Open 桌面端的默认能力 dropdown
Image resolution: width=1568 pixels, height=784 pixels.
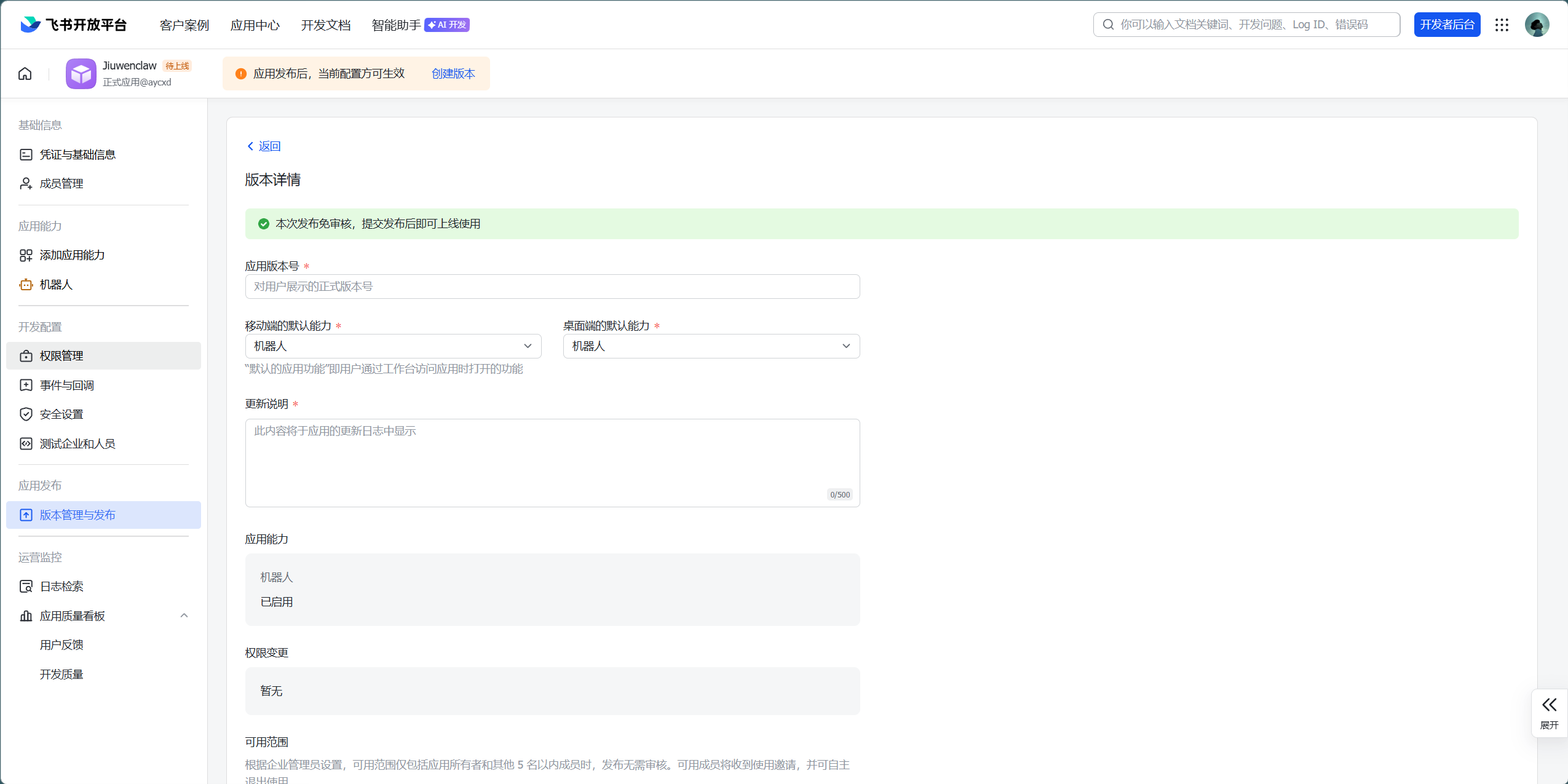point(711,346)
